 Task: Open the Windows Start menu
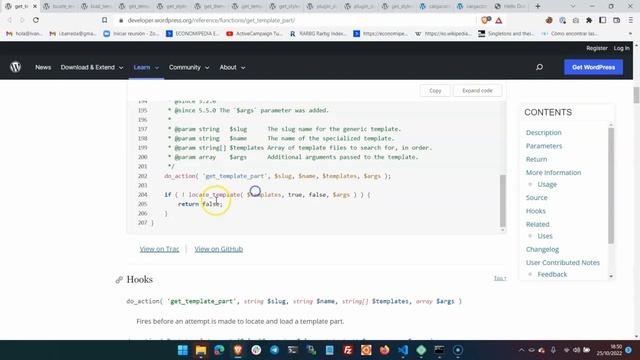182,350
